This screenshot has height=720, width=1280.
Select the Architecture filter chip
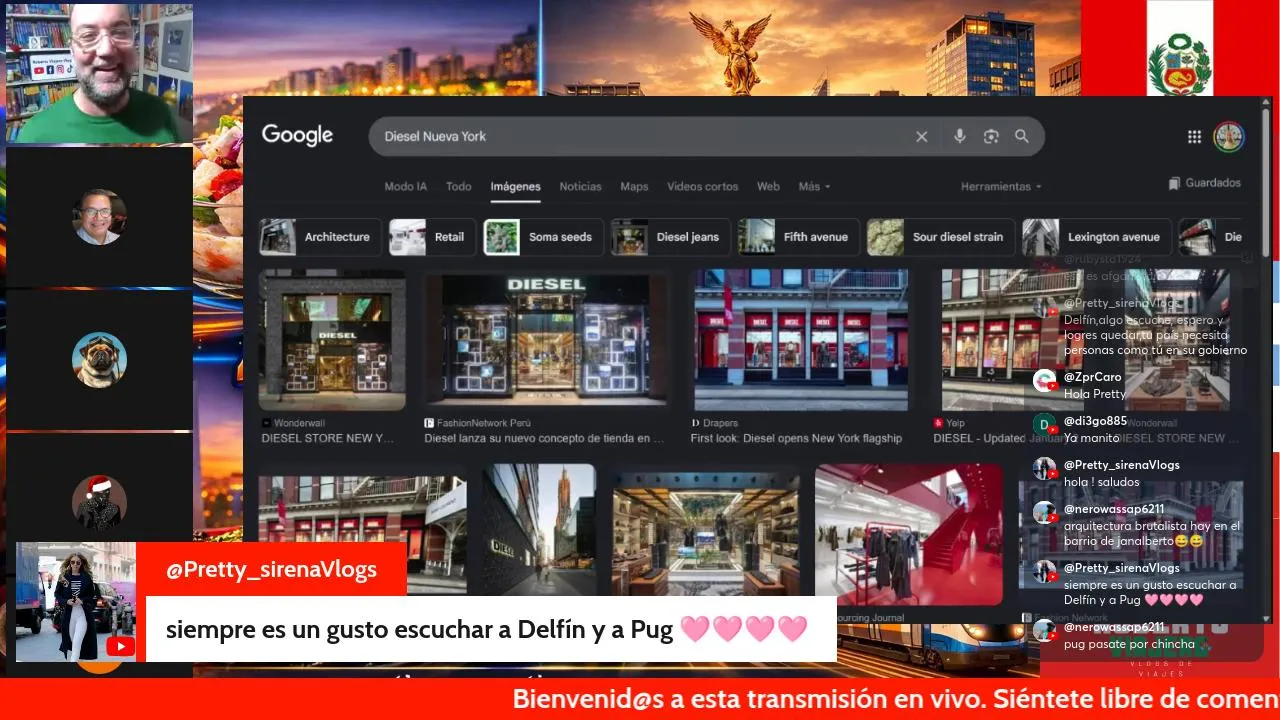[x=319, y=237]
